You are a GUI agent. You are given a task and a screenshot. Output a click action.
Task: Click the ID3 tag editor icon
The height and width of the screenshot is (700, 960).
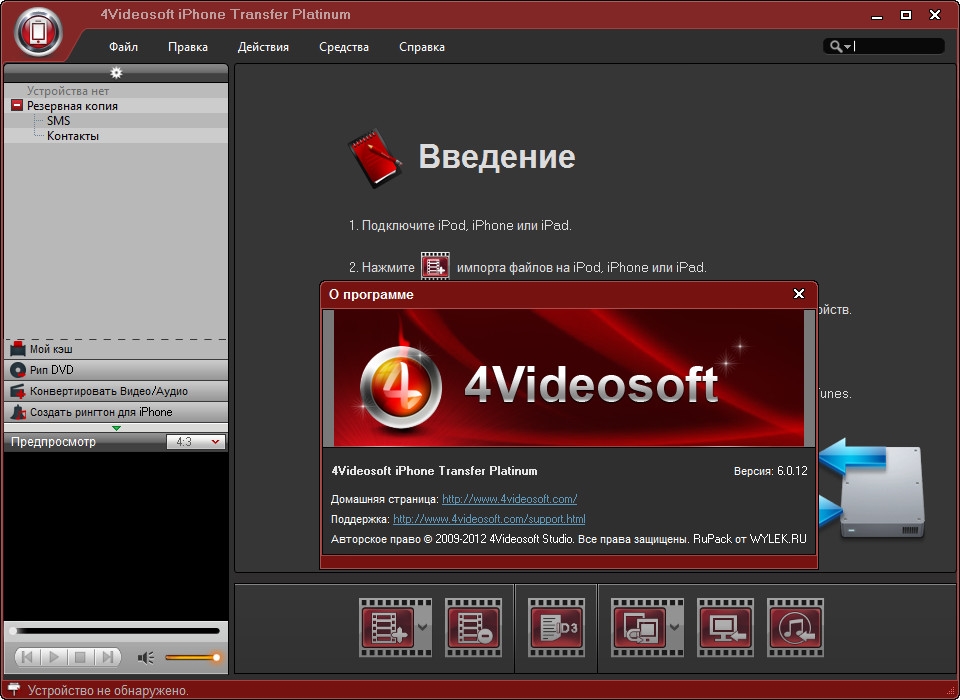pos(557,628)
